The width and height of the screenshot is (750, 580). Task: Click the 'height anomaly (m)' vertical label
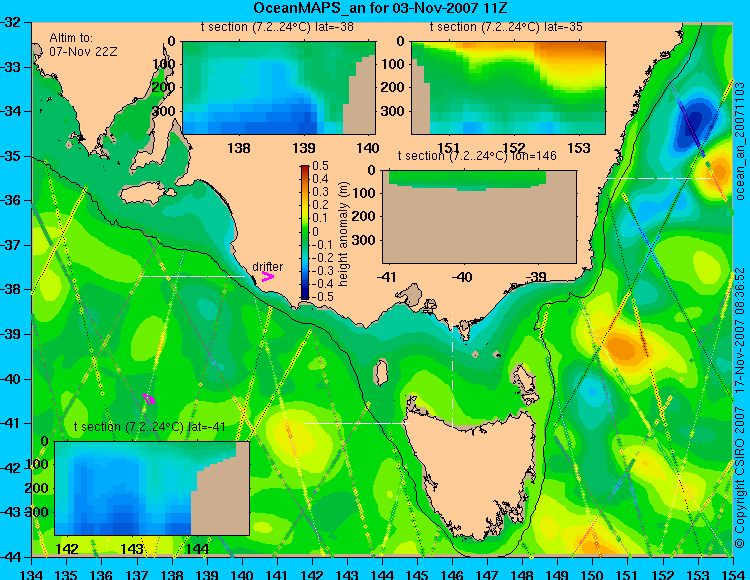point(343,234)
